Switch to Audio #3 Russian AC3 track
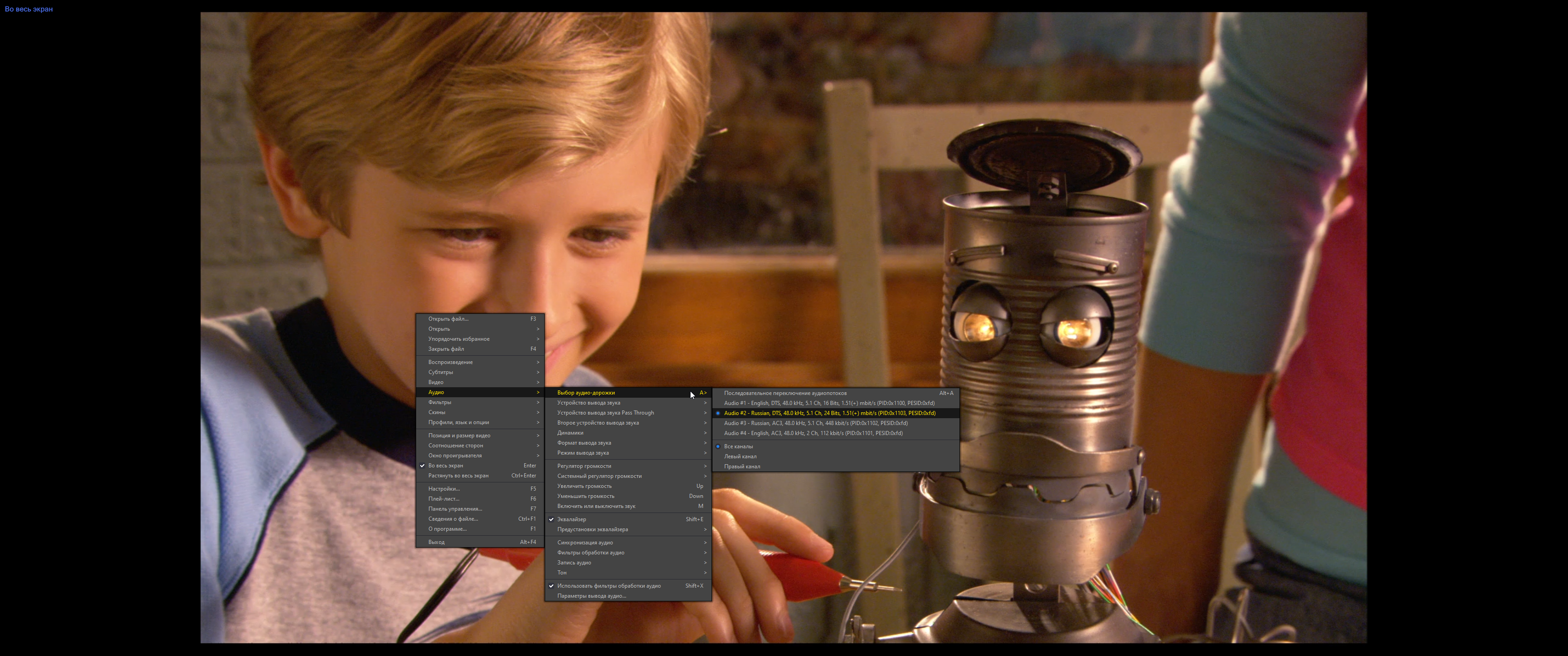1568x656 pixels. [x=815, y=423]
